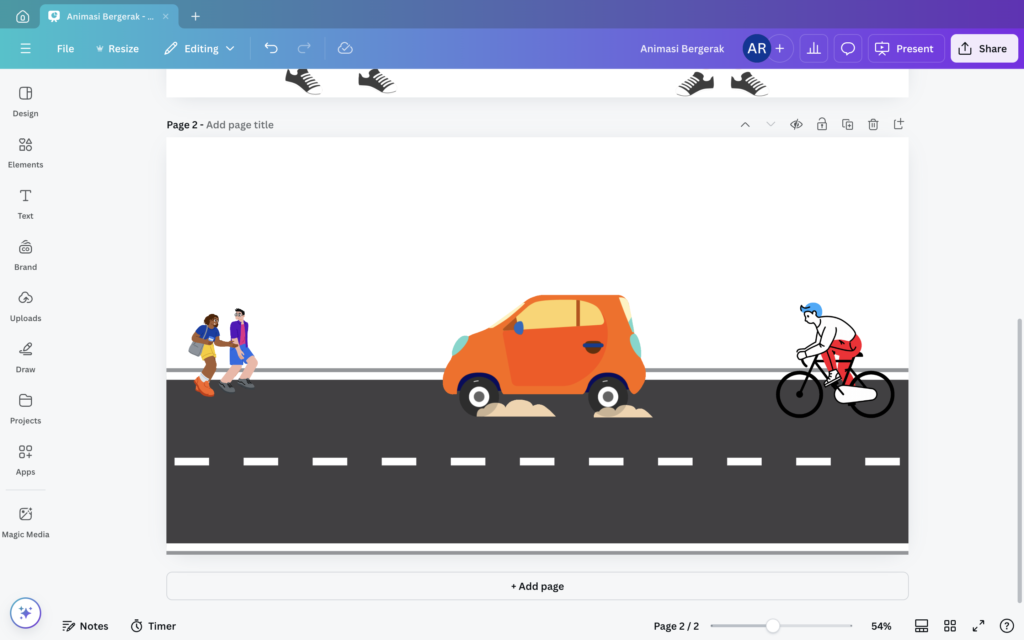This screenshot has width=1024, height=640.
Task: Click Add page title field
Action: point(240,125)
